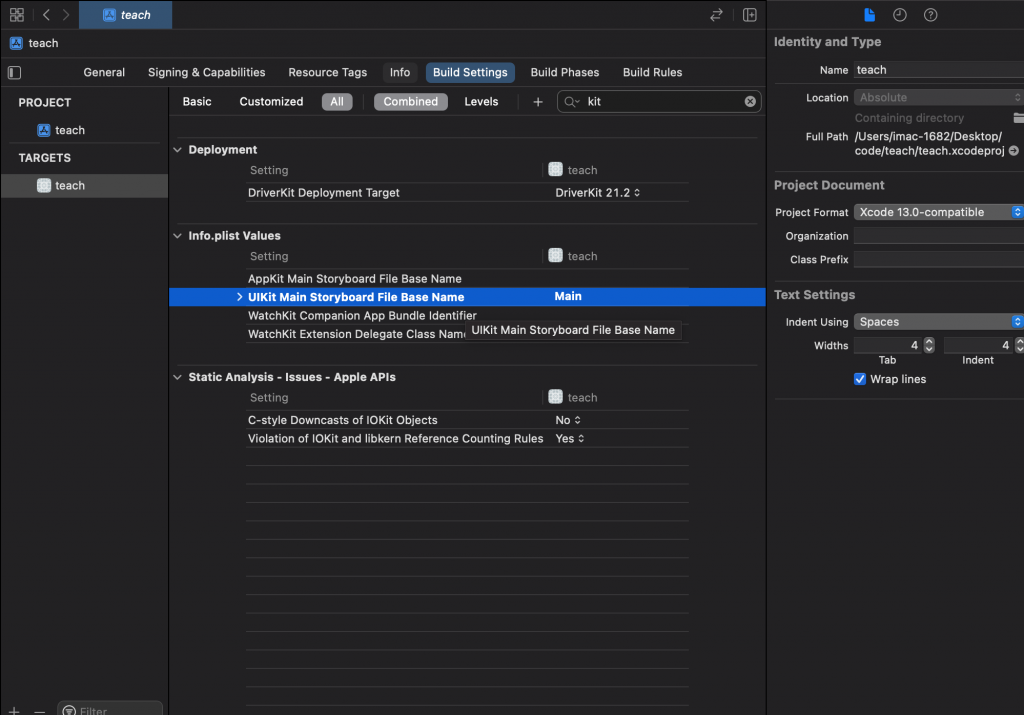The width and height of the screenshot is (1024, 715).
Task: Open the Build Phases tab
Action: (x=564, y=72)
